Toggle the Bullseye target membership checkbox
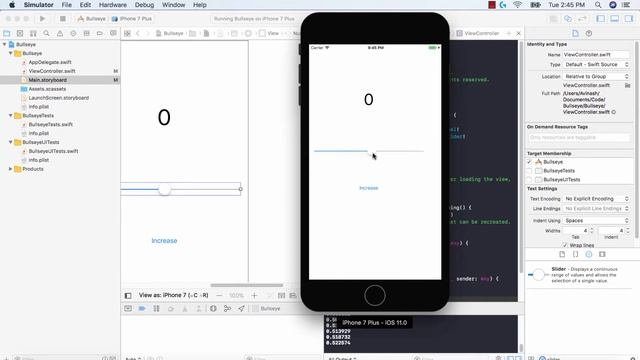The image size is (640, 360). 529,162
